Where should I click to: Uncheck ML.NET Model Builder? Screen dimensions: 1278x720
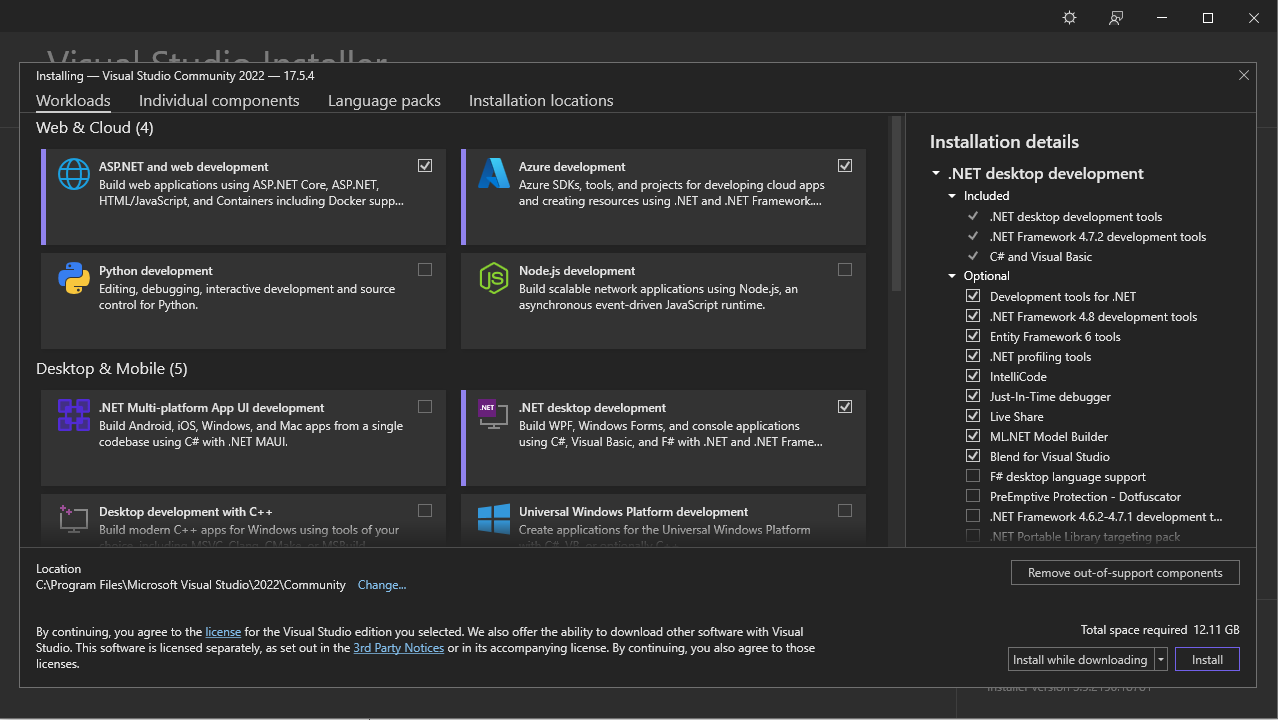[973, 436]
